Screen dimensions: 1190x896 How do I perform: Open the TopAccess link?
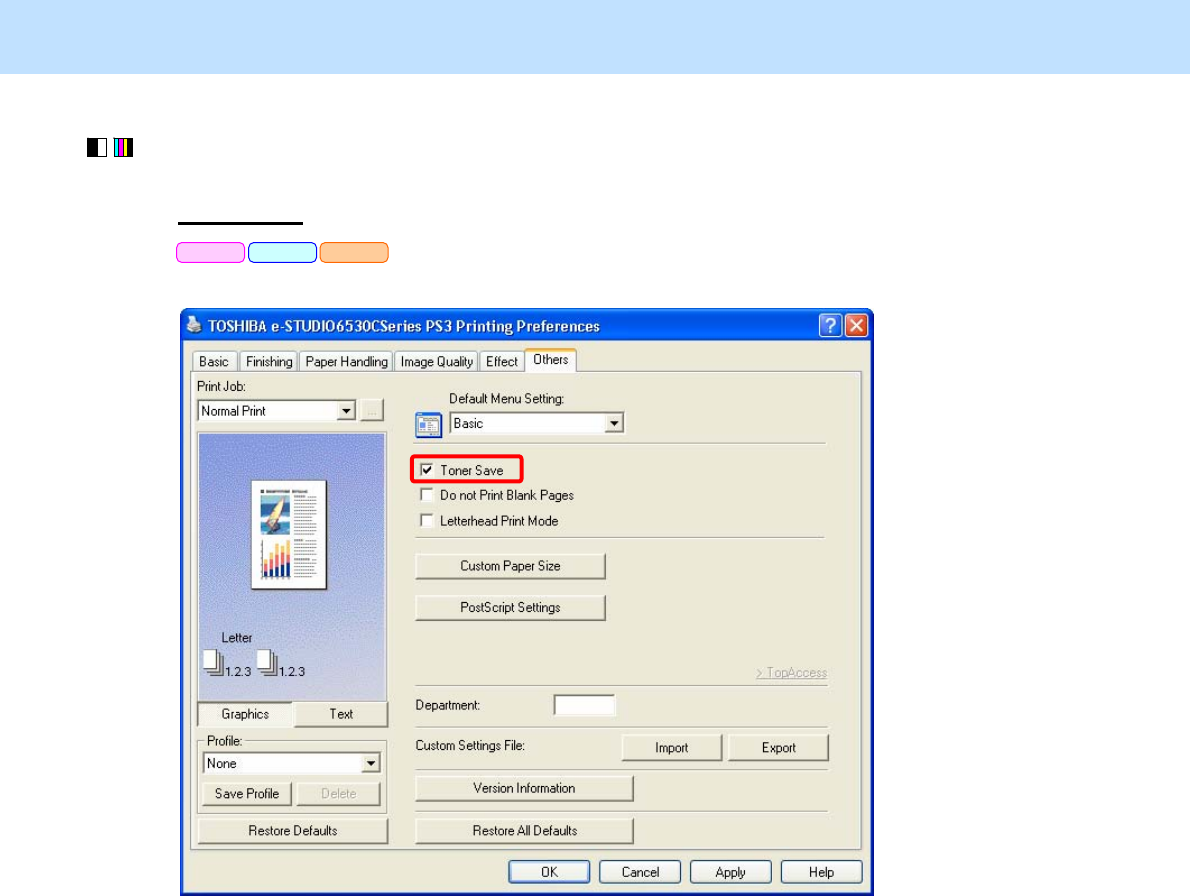coord(792,673)
